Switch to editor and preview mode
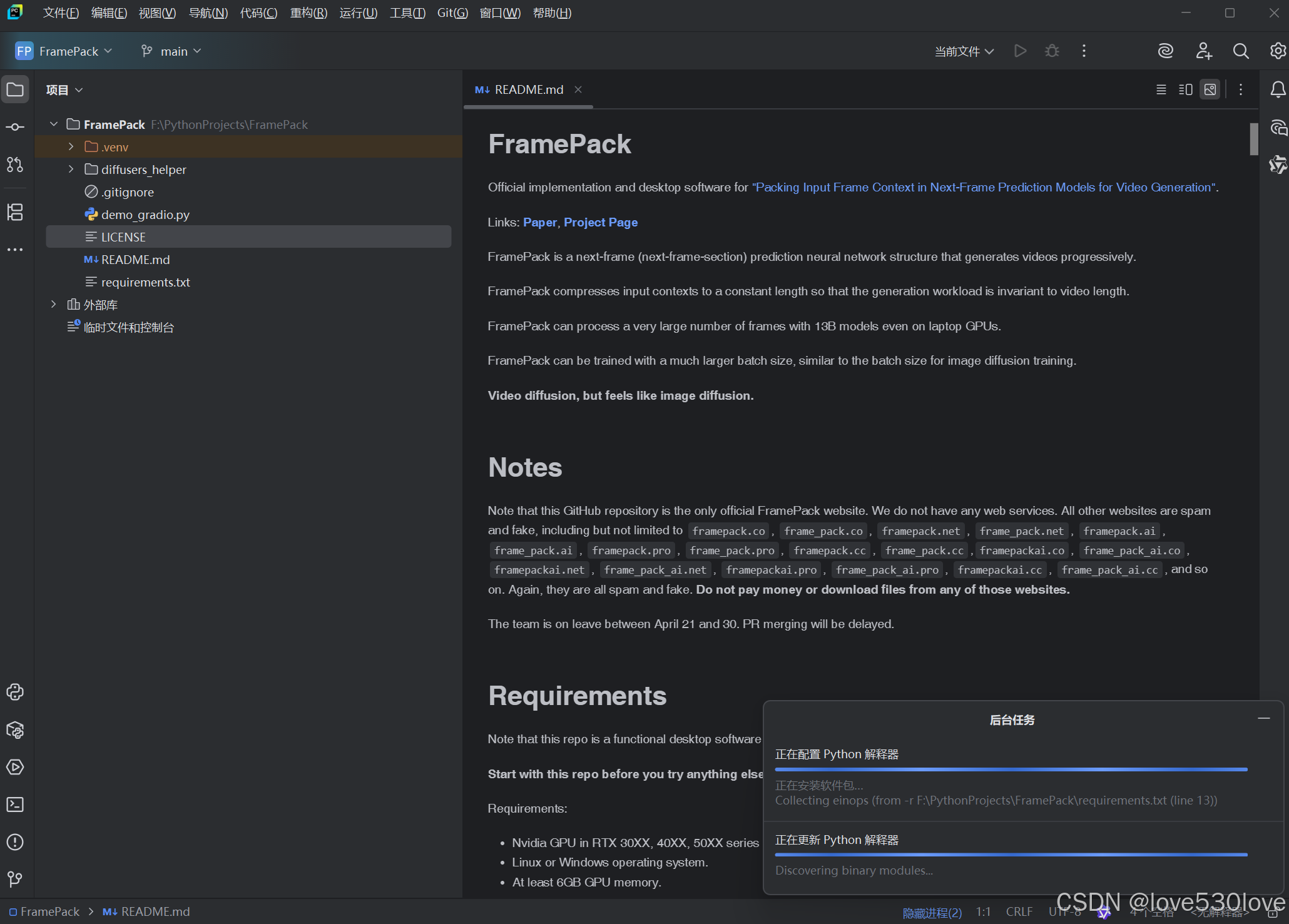 (x=1185, y=89)
